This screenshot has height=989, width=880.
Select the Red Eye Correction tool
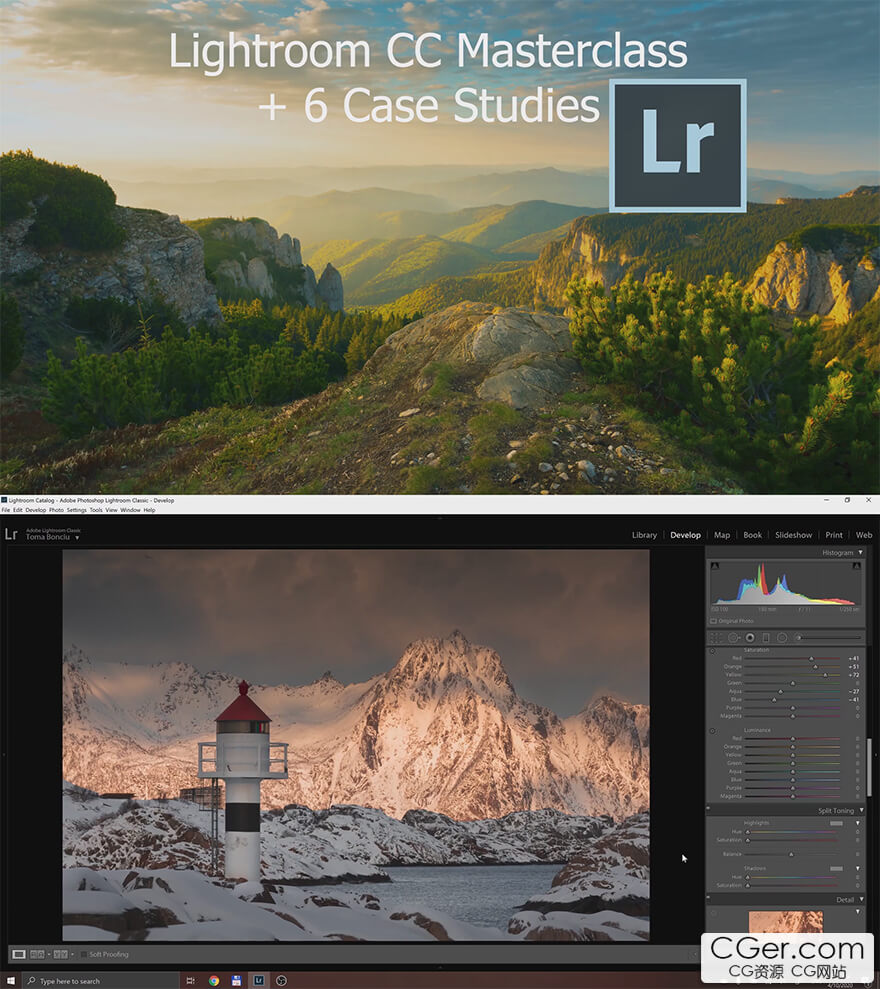[750, 638]
